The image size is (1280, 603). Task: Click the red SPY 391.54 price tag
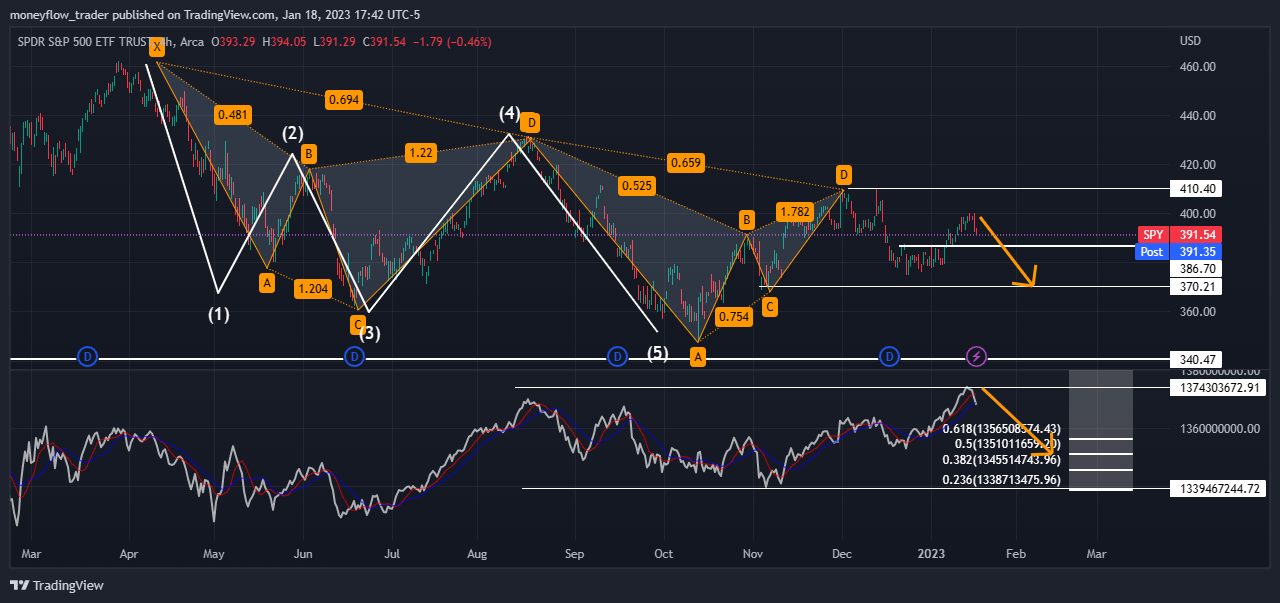pyautogui.click(x=1180, y=234)
